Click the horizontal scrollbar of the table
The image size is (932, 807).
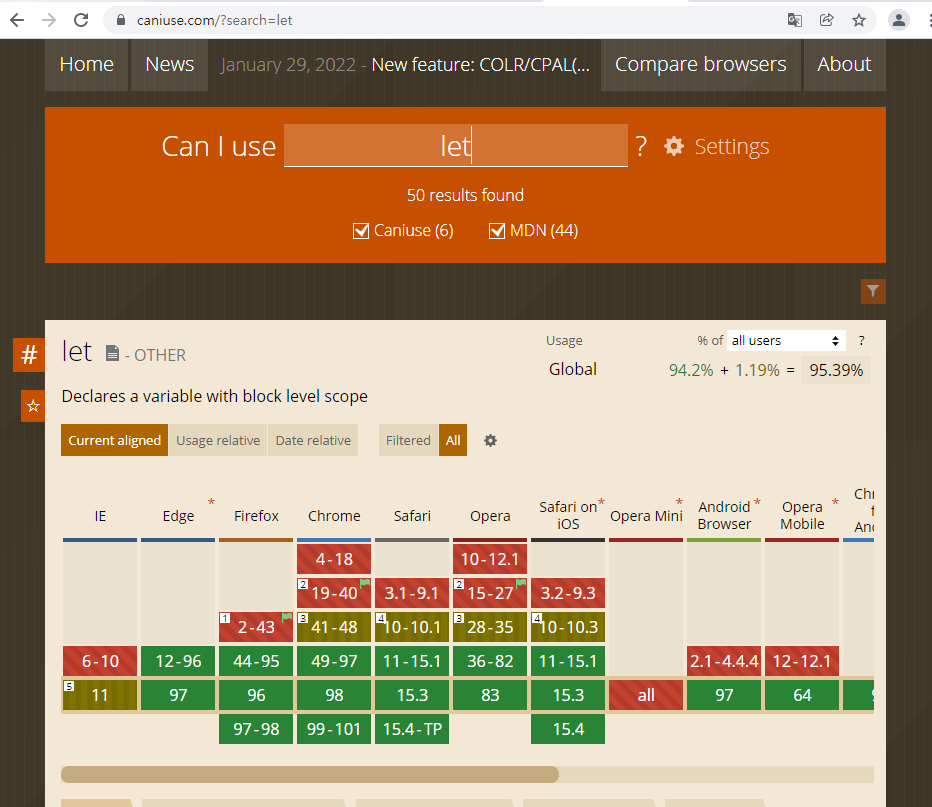310,774
